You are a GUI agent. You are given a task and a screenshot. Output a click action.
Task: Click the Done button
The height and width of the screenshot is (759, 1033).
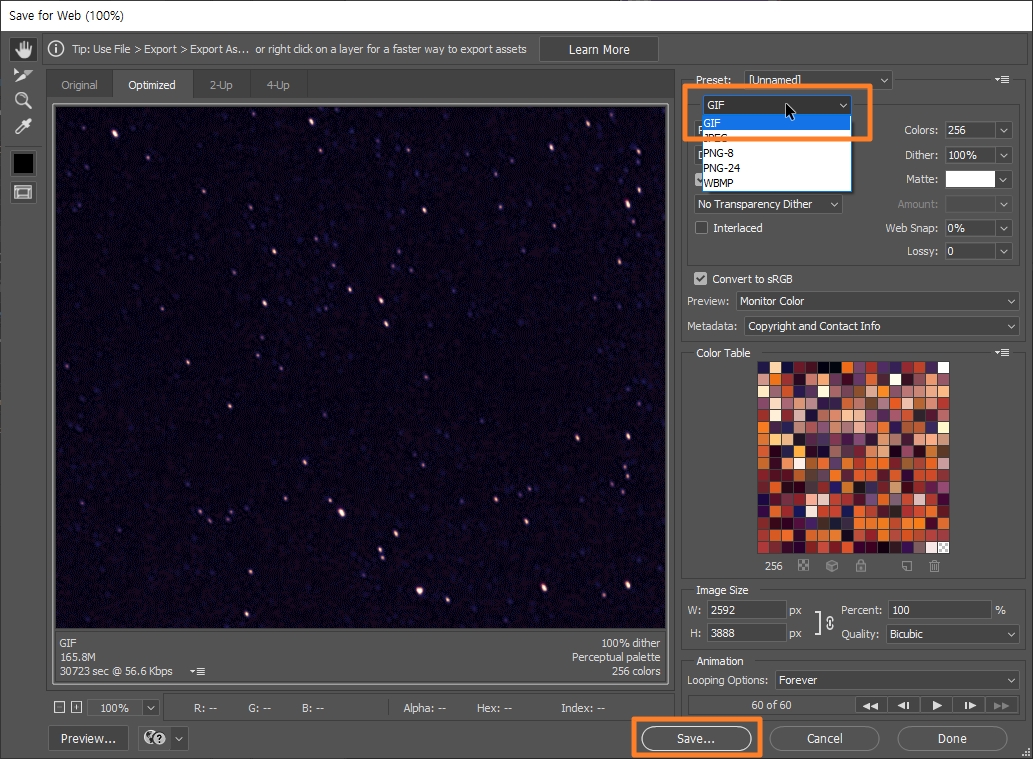tap(952, 739)
